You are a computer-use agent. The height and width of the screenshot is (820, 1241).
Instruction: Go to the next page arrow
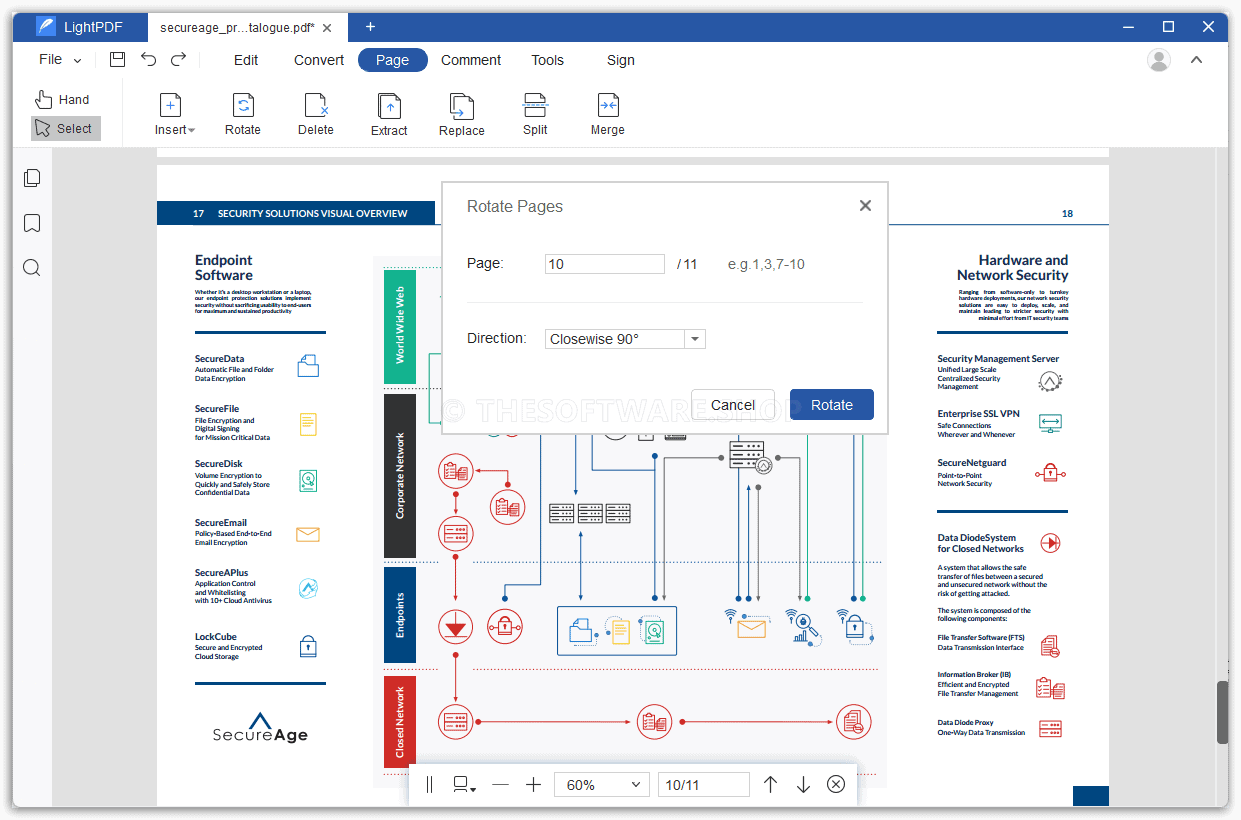803,785
